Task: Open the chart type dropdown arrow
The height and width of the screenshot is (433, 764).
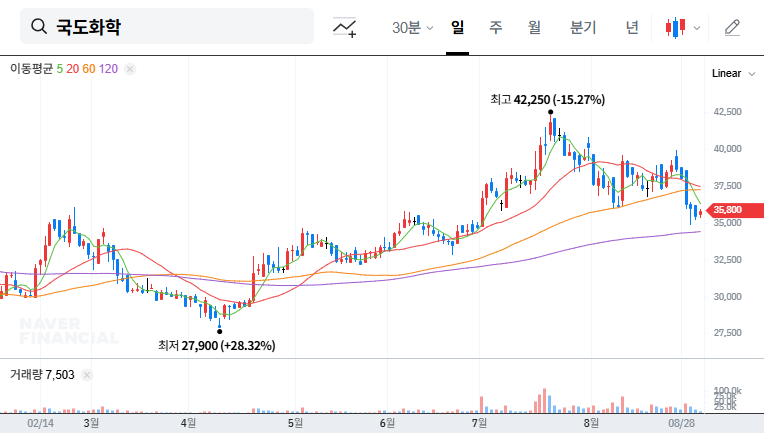Action: pos(697,28)
